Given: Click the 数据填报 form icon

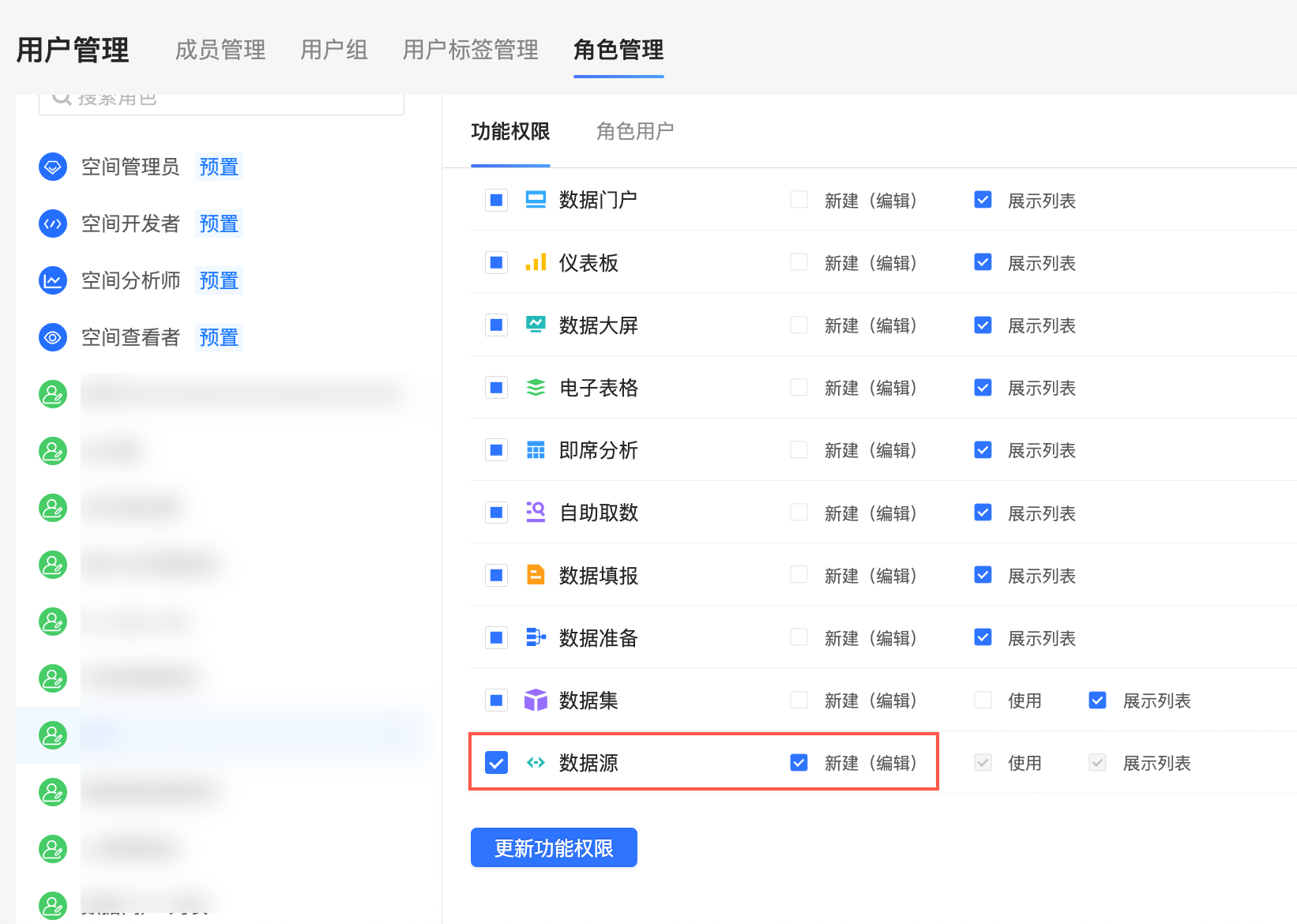Looking at the screenshot, I should [536, 575].
